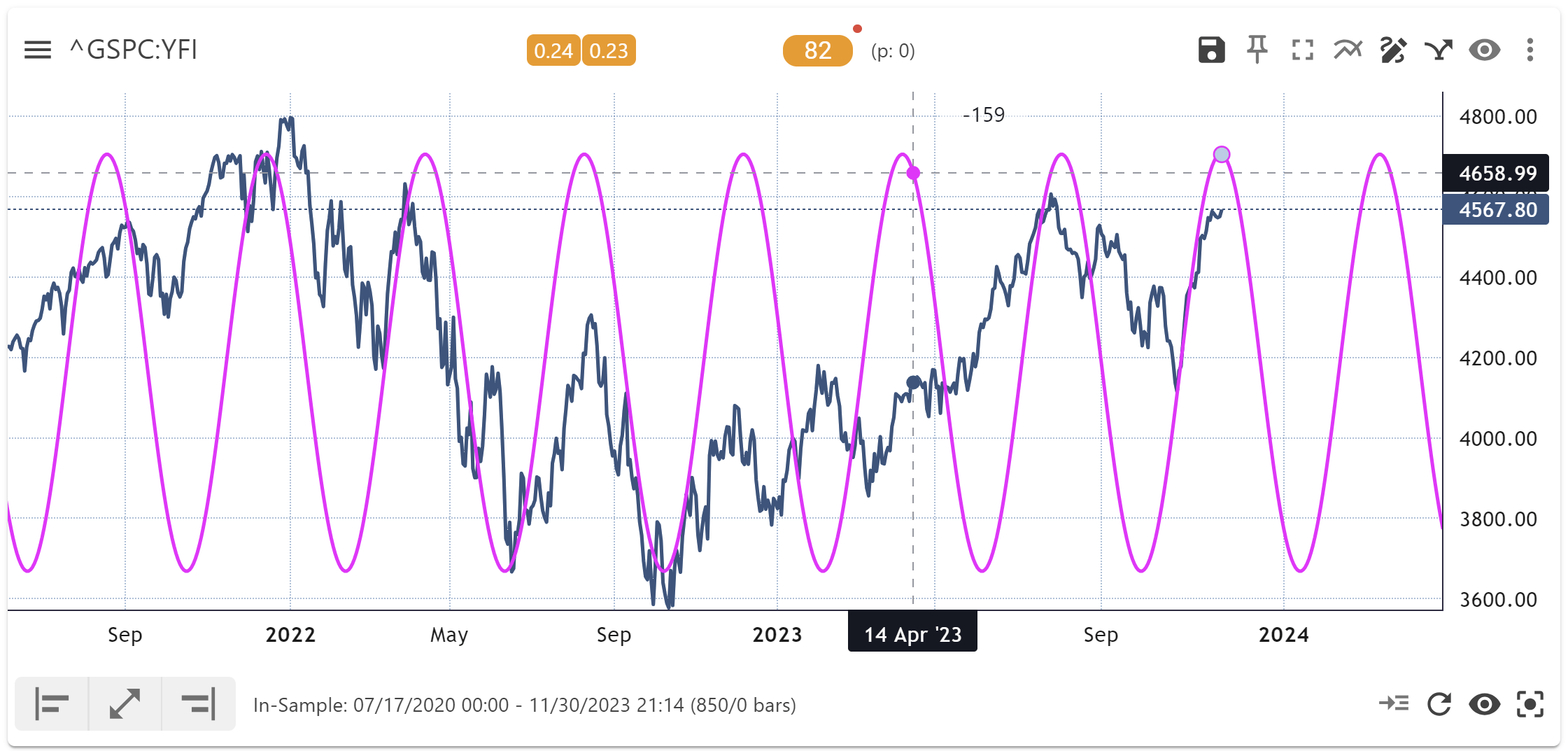Click the refresh circular arrow icon
Screen dimensions: 1568x751
tap(1439, 703)
